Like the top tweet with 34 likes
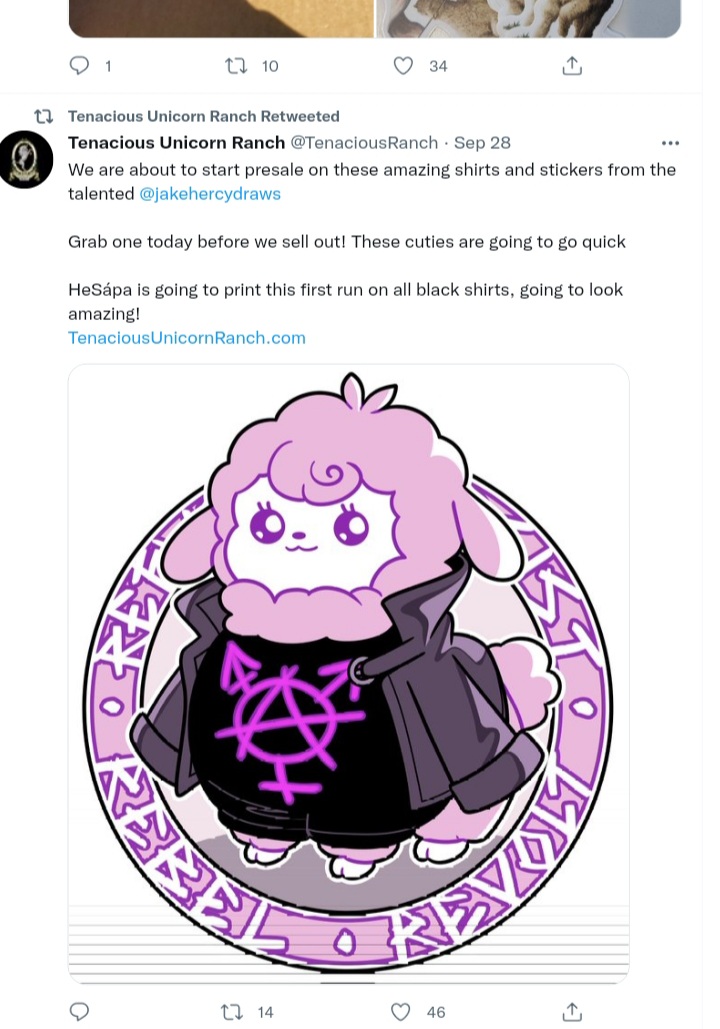 [x=403, y=66]
